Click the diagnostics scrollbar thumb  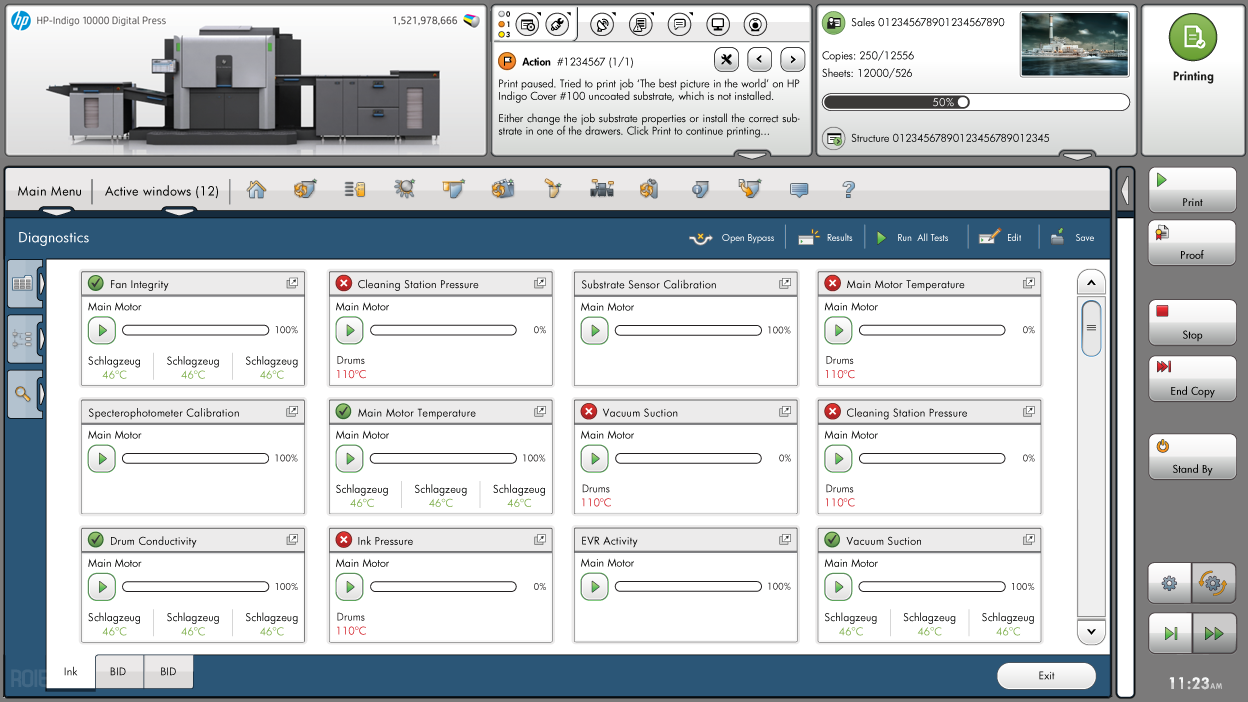pyautogui.click(x=1091, y=328)
